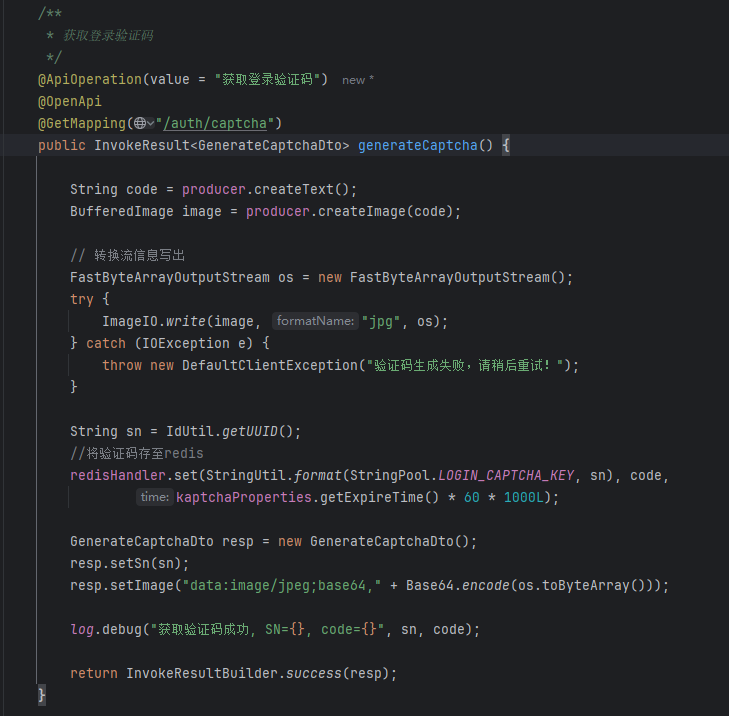Click the 1000L numeric literal
729x716 pixels.
click(x=524, y=497)
